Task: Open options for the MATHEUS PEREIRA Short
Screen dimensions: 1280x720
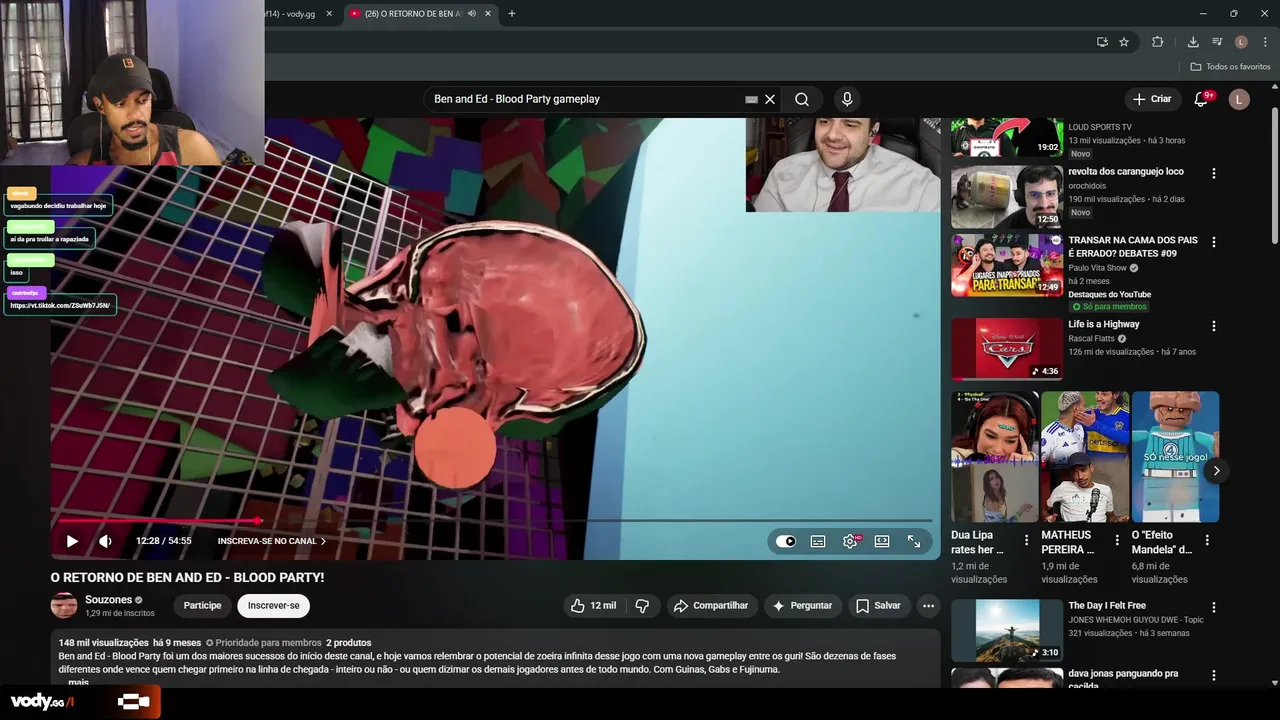Action: click(x=1116, y=540)
